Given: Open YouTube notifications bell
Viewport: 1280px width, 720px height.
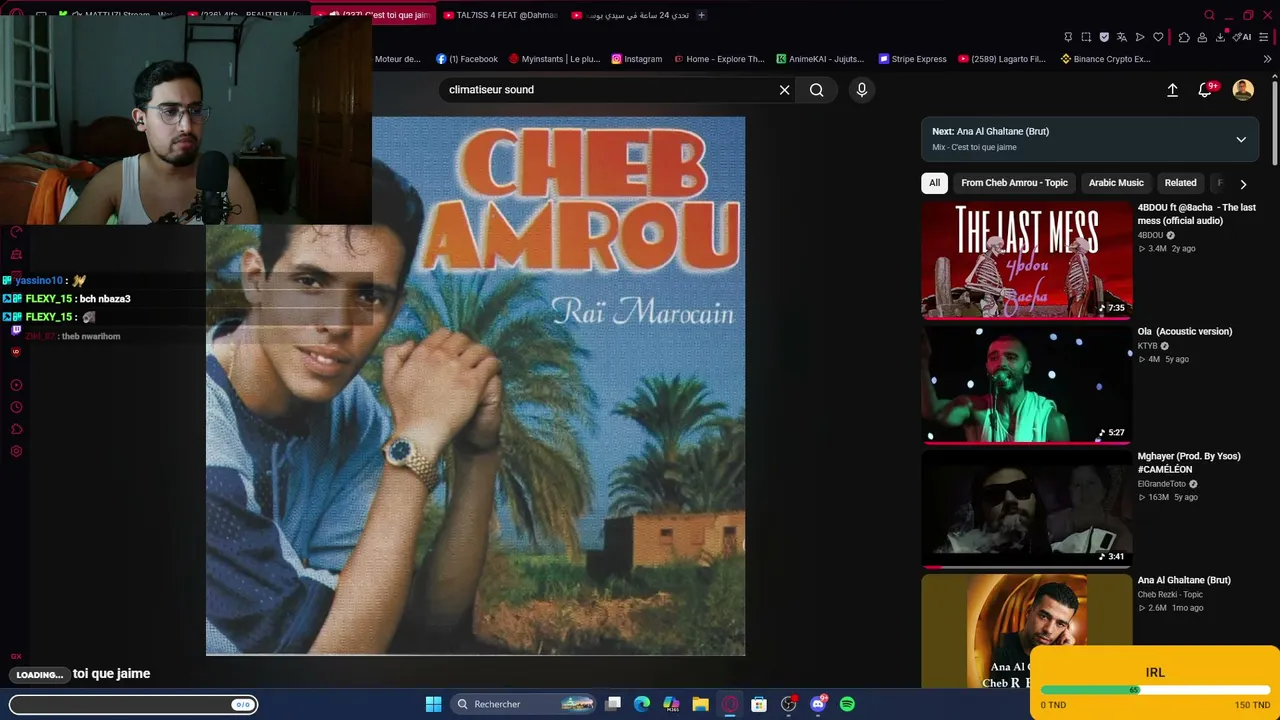Looking at the screenshot, I should point(1206,90).
